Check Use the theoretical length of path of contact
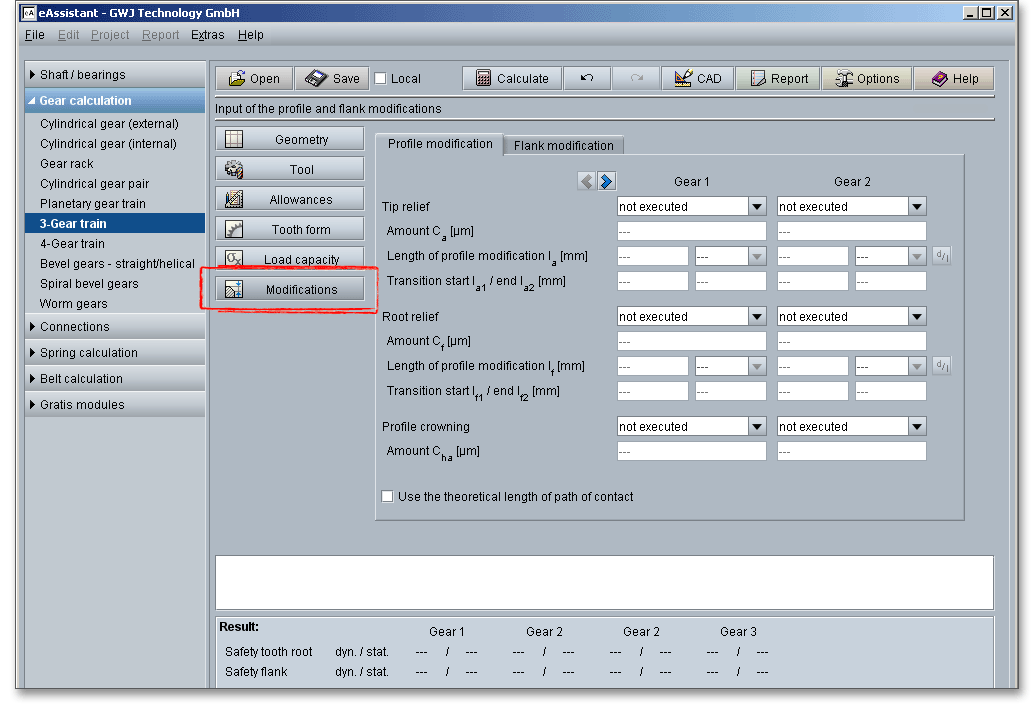 pyautogui.click(x=388, y=496)
